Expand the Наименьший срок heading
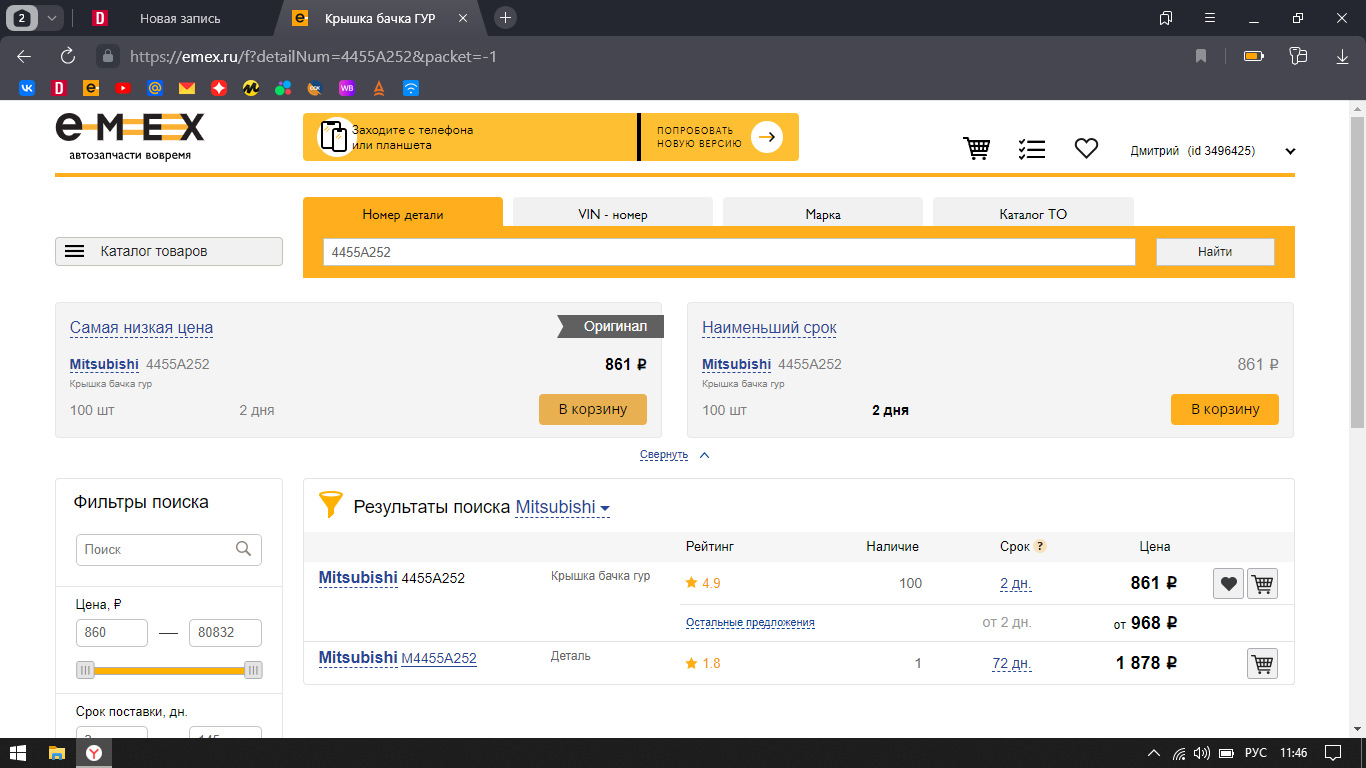This screenshot has height=768, width=1366. (x=769, y=328)
